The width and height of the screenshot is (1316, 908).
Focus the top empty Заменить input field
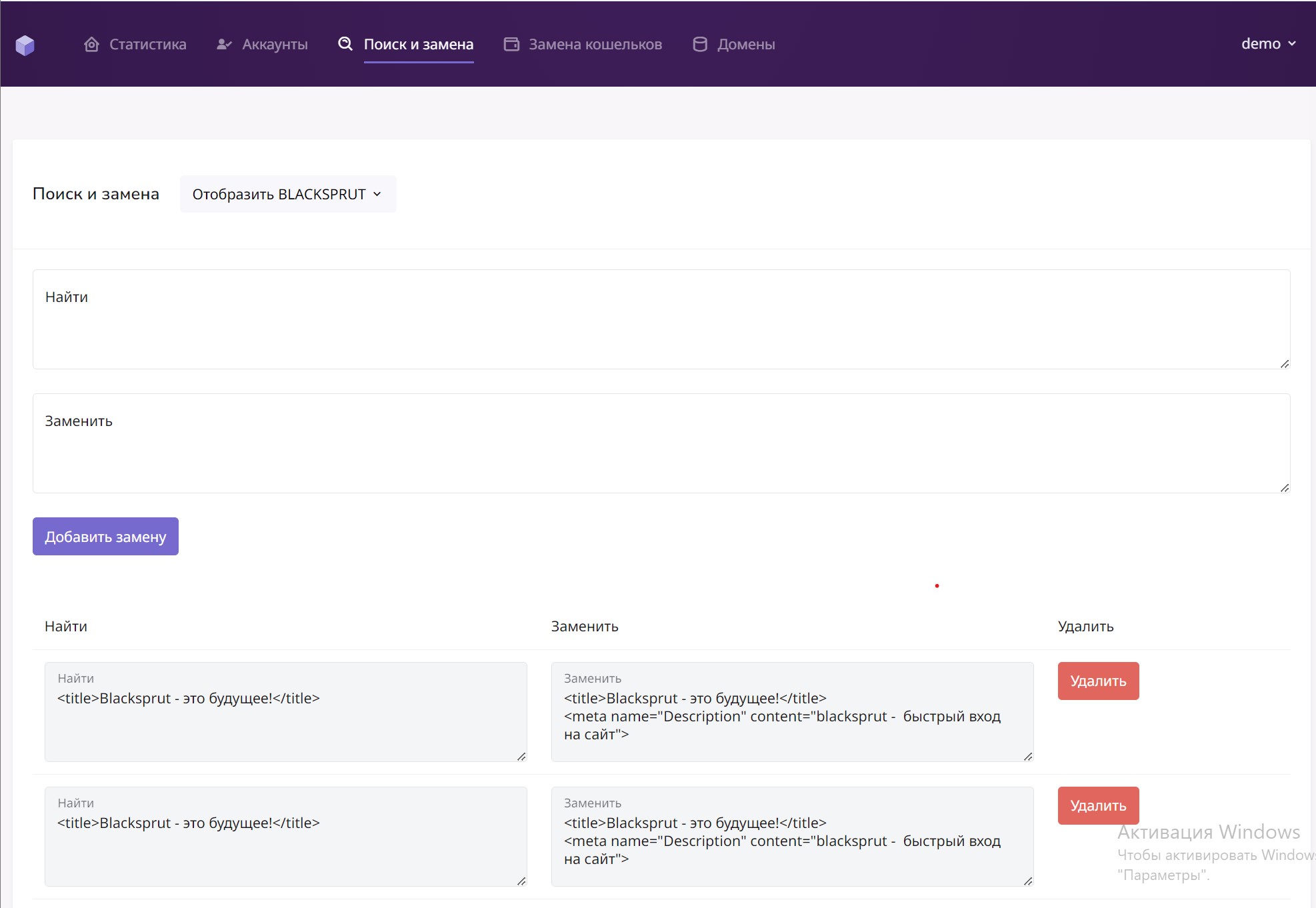pos(660,443)
